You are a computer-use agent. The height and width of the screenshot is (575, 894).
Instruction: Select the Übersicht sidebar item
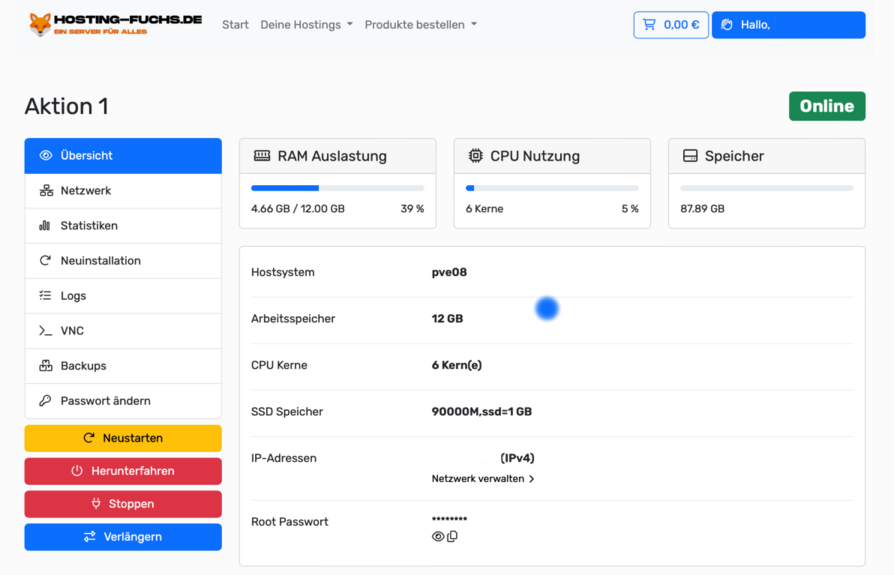click(123, 156)
